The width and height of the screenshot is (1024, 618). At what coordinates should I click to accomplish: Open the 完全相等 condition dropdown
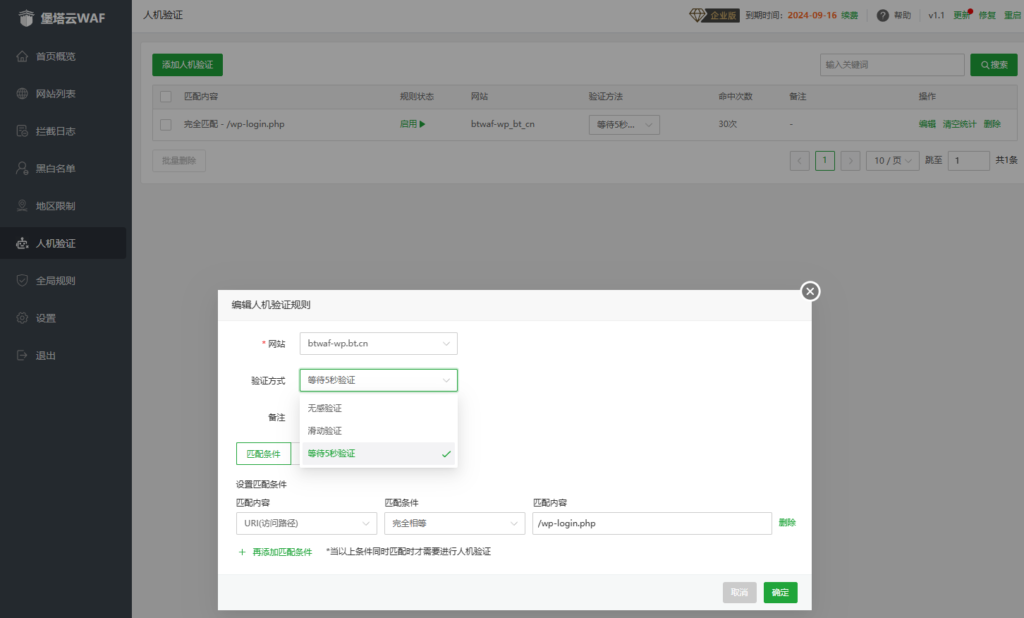coord(455,523)
